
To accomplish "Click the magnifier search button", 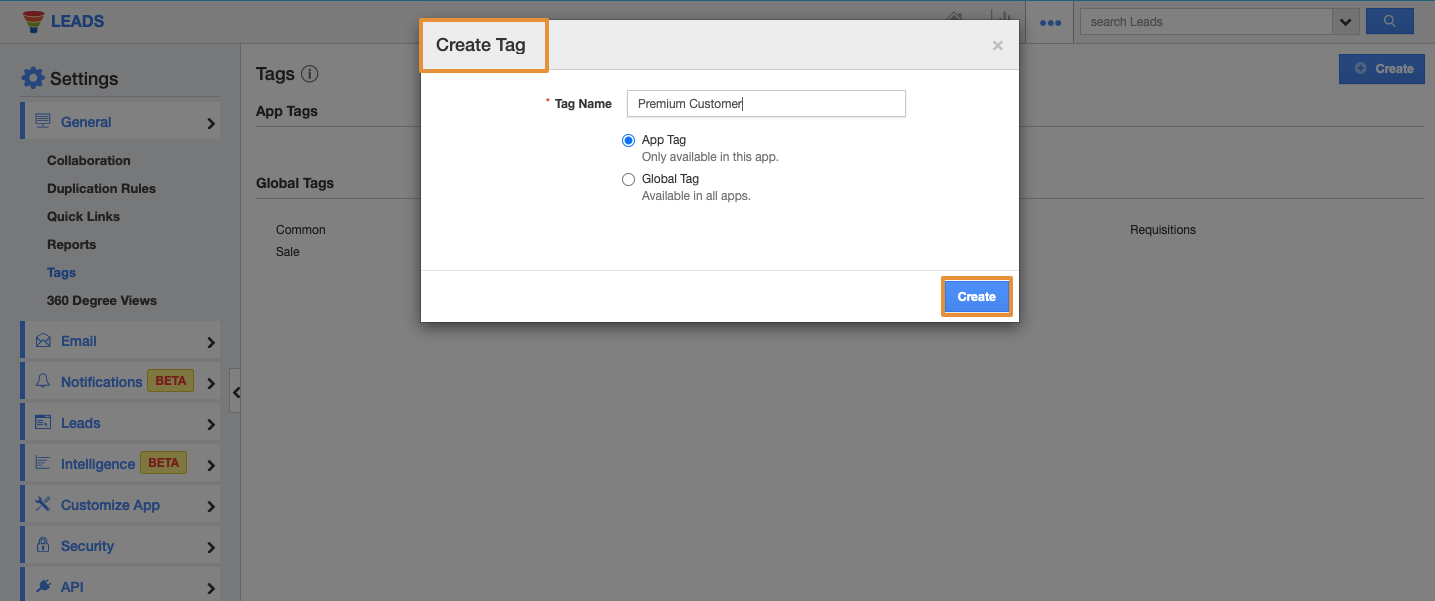I will tap(1389, 21).
